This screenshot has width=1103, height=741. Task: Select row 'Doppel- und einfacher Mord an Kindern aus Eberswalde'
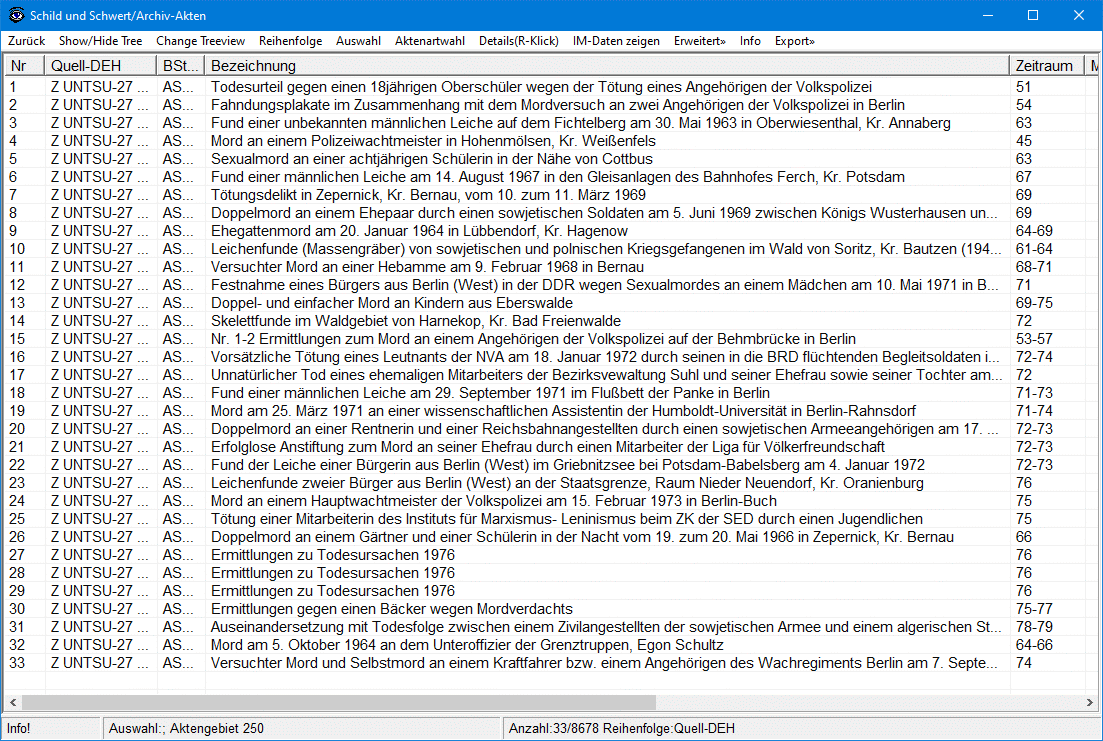550,303
